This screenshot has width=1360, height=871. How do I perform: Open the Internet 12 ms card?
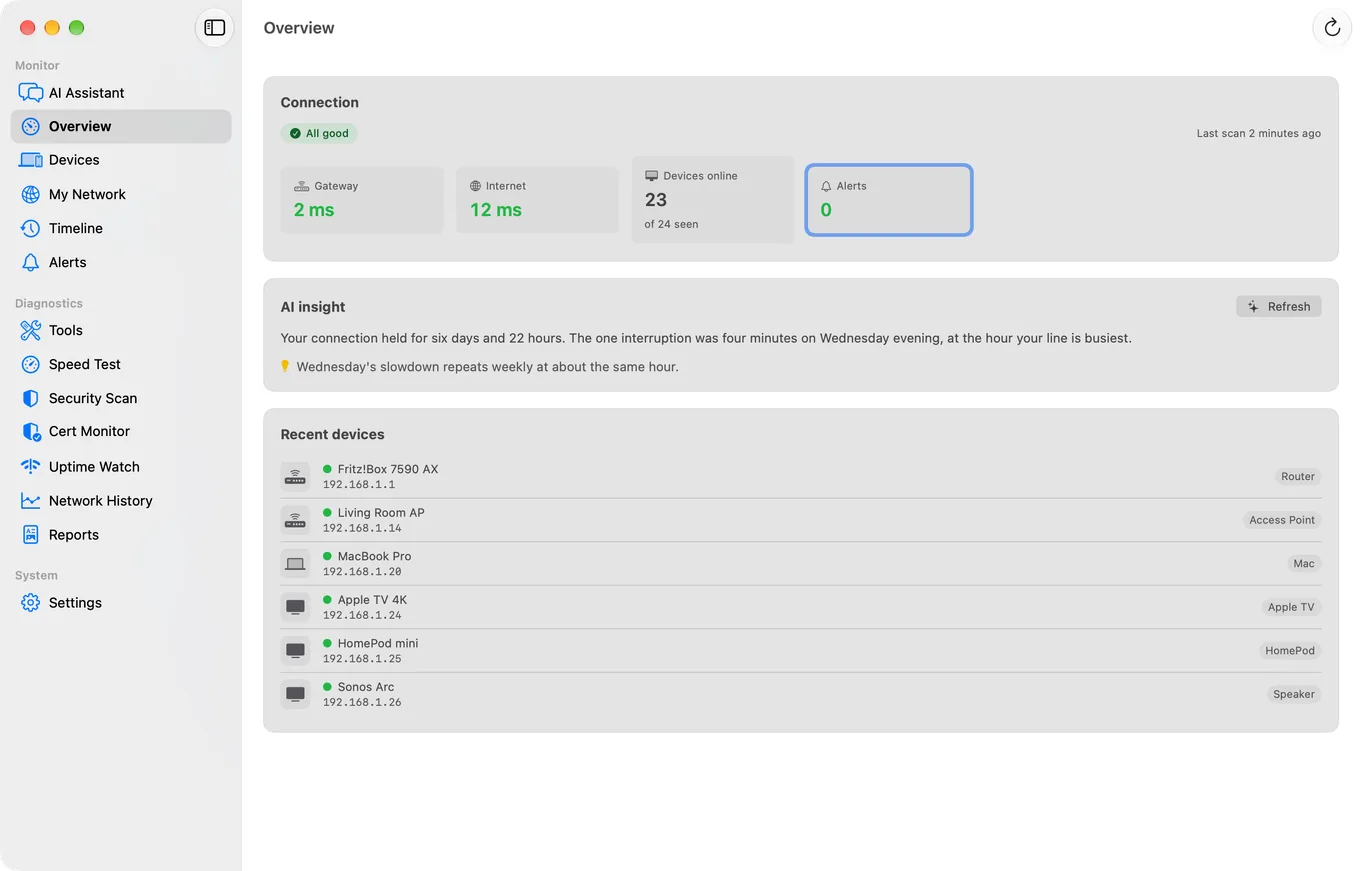click(538, 200)
